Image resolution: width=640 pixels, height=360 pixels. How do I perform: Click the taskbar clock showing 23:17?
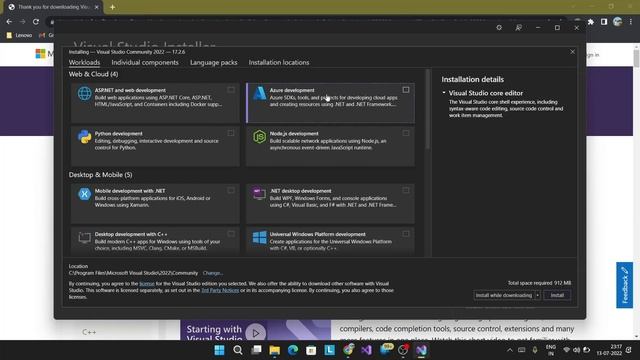[609, 350]
